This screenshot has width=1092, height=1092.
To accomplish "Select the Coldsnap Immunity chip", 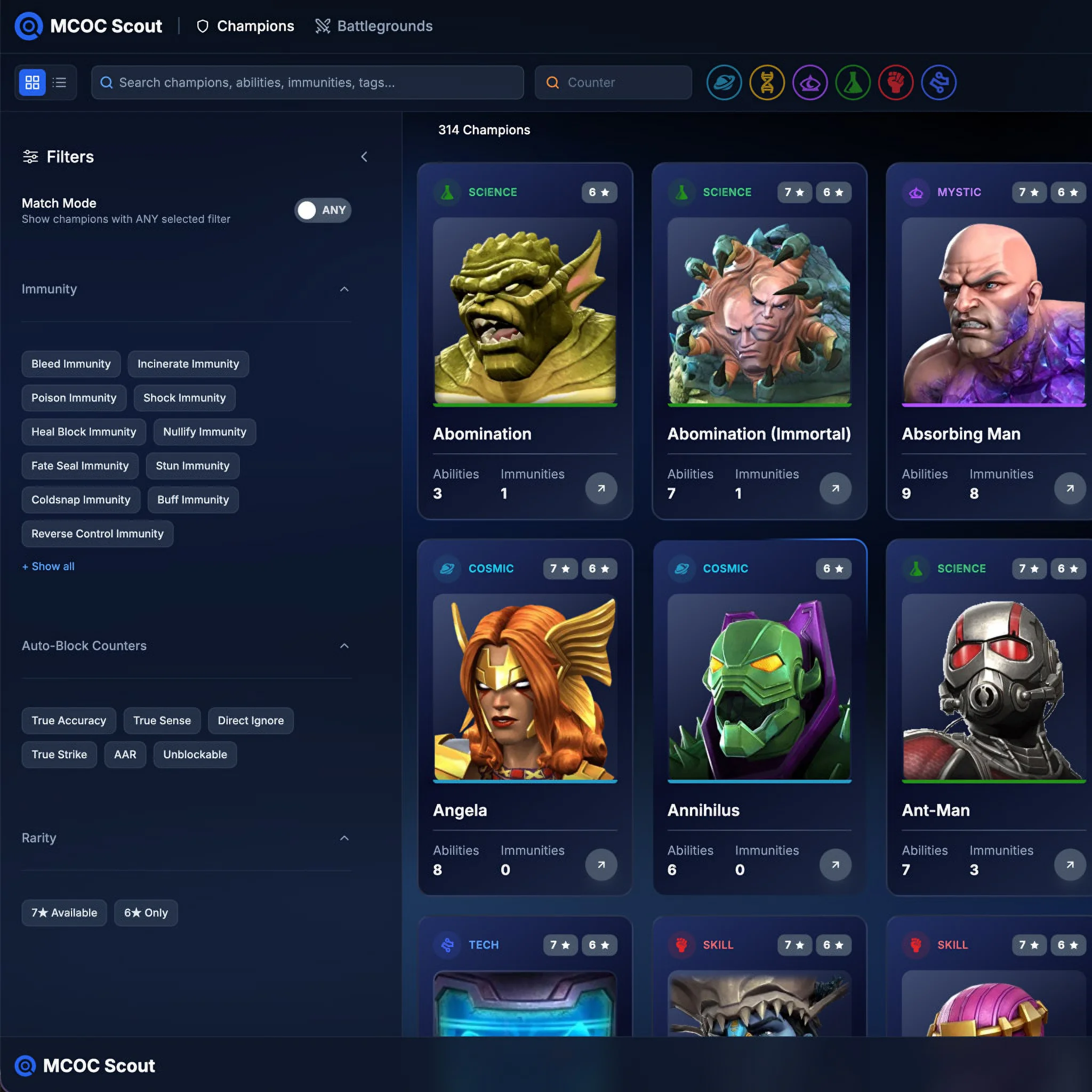I will (81, 500).
